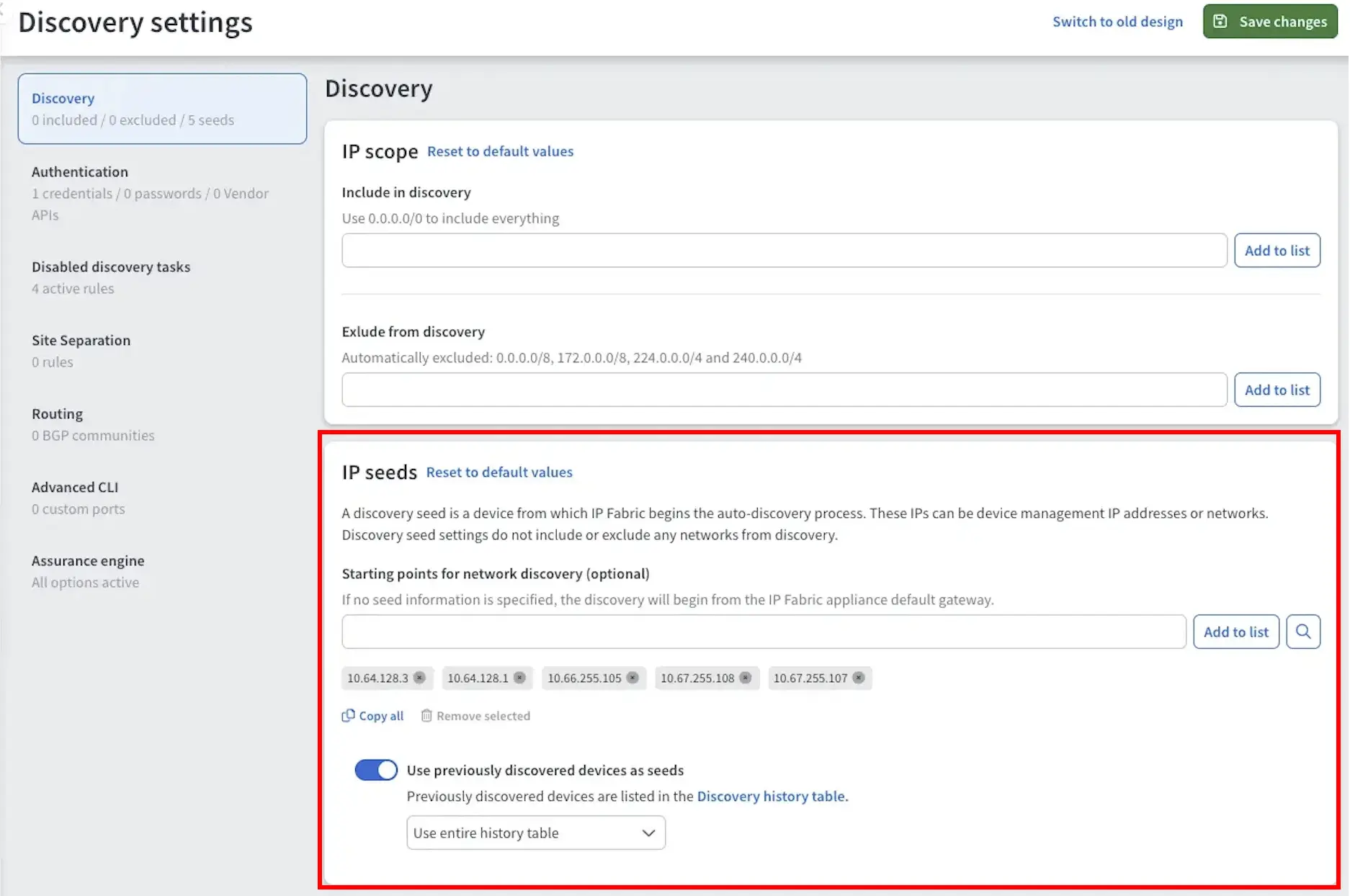Click Switch to old design link
Screen dimensions: 1350x896
point(1117,22)
